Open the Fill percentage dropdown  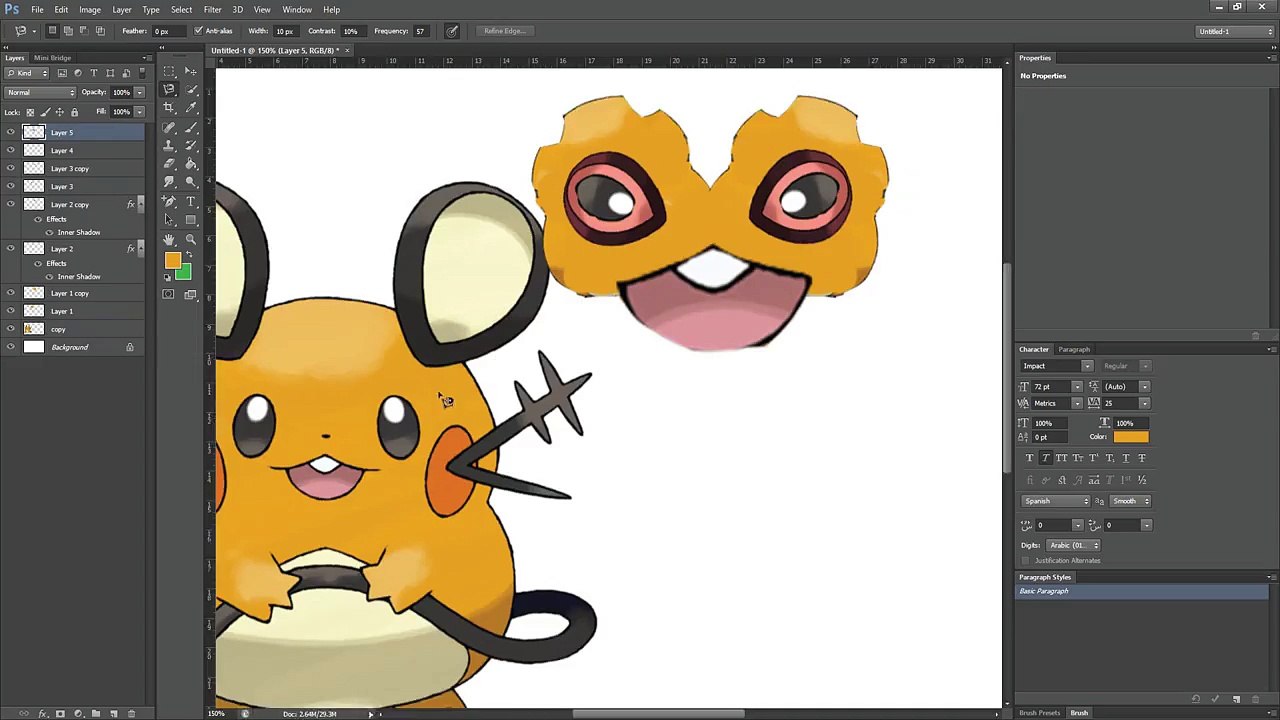point(139,111)
